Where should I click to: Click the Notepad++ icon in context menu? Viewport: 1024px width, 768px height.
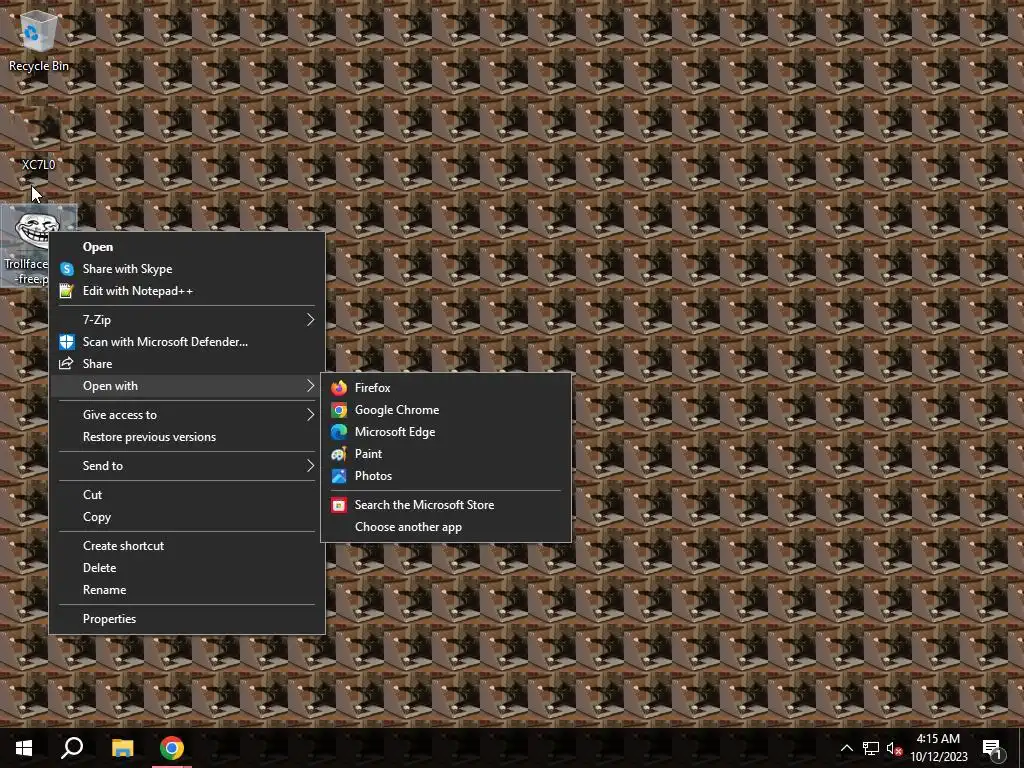67,291
